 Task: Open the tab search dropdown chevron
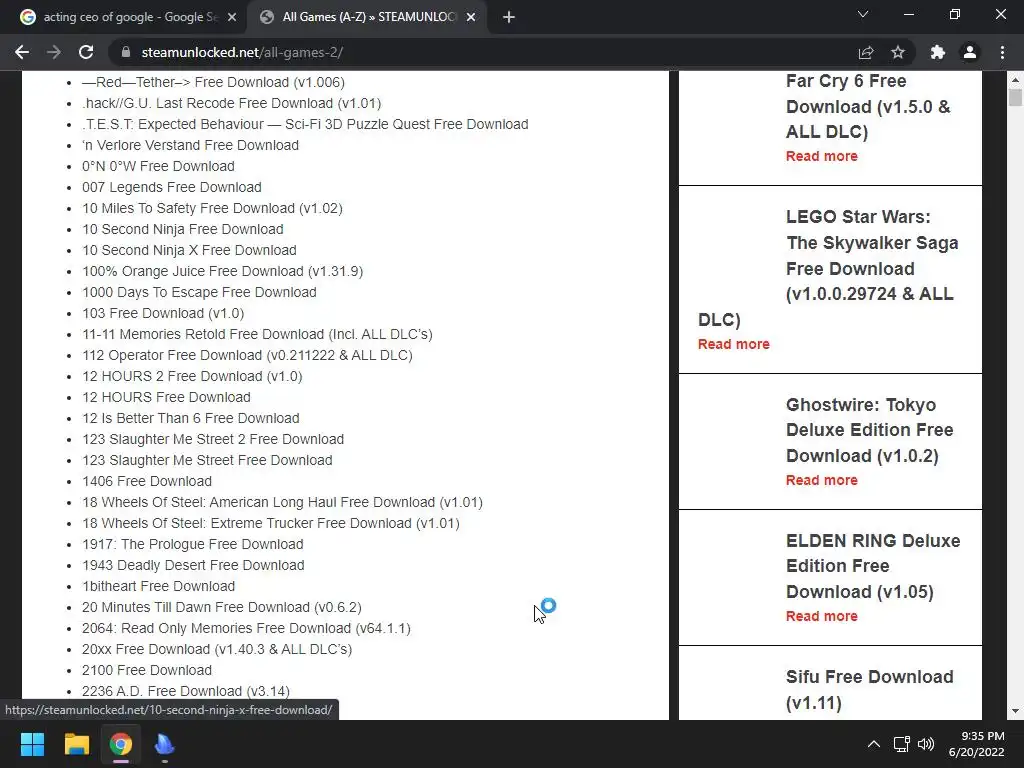(x=863, y=14)
